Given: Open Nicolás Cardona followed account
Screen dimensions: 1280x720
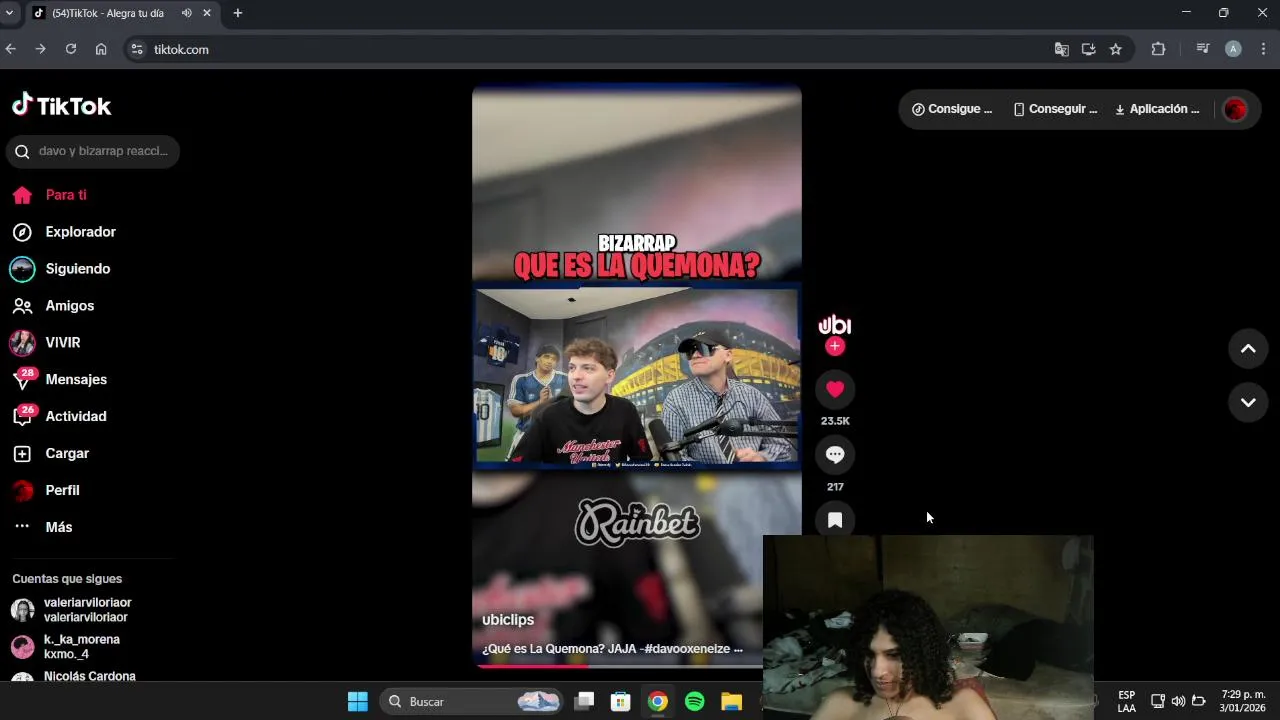Looking at the screenshot, I should point(74,677).
